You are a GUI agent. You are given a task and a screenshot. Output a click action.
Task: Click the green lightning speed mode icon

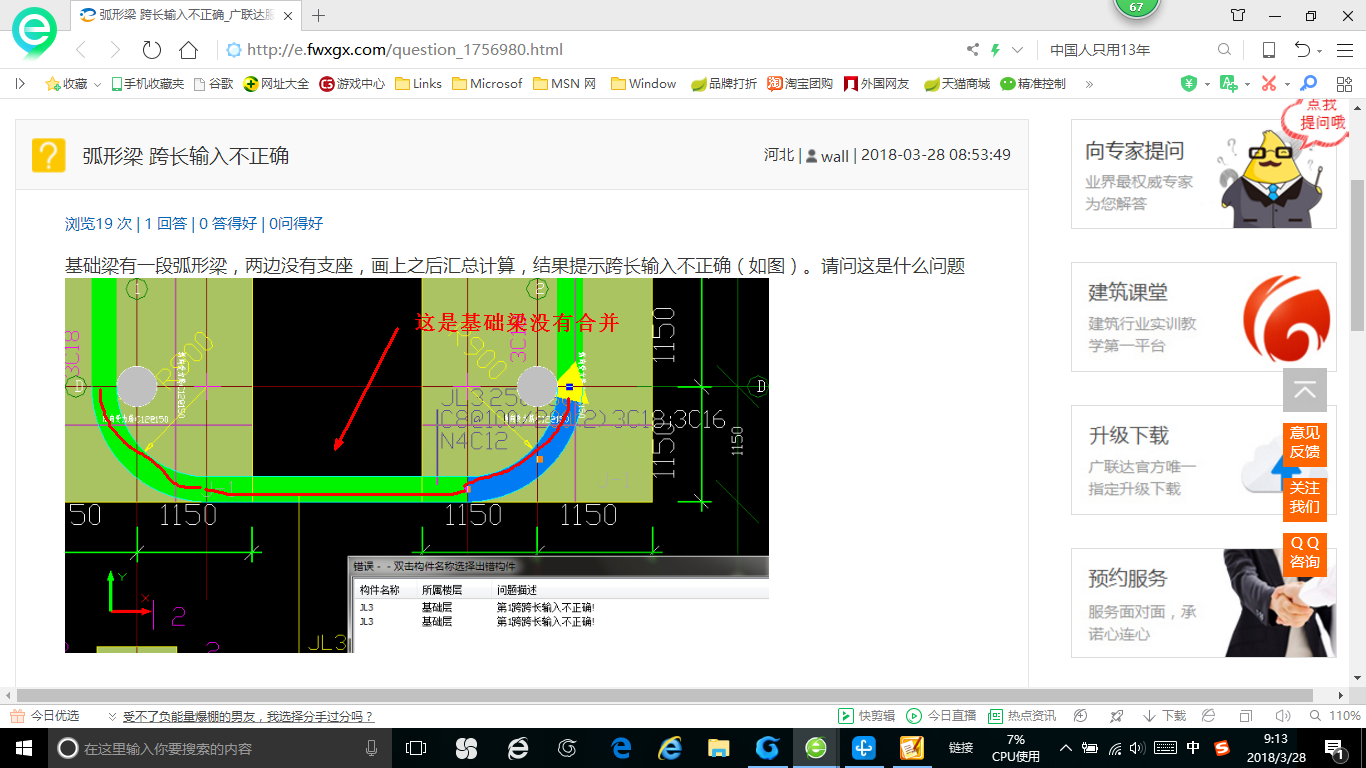(995, 50)
